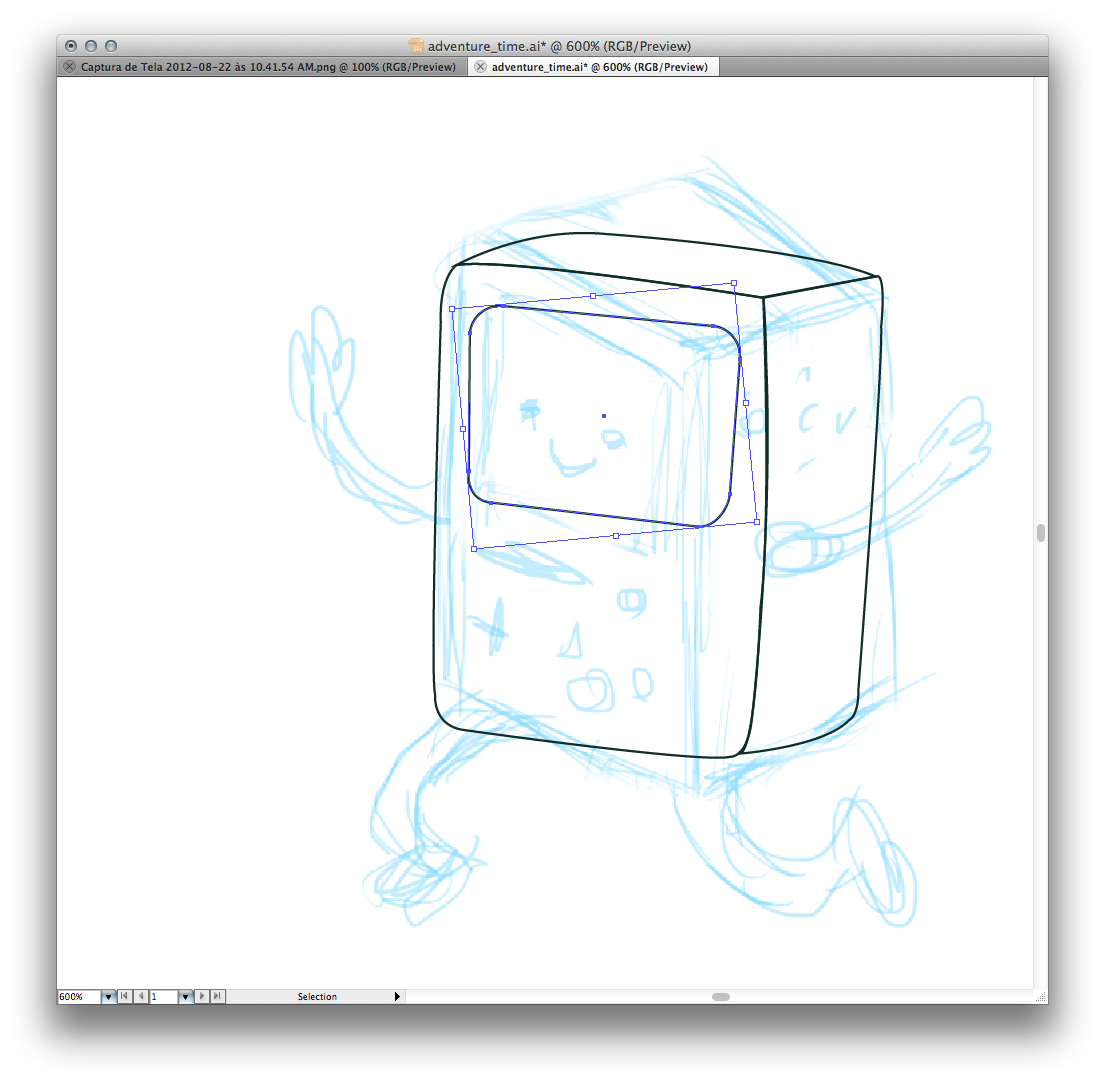Go to the next artboard
Viewport: 1105px width, 1083px height.
click(x=202, y=997)
